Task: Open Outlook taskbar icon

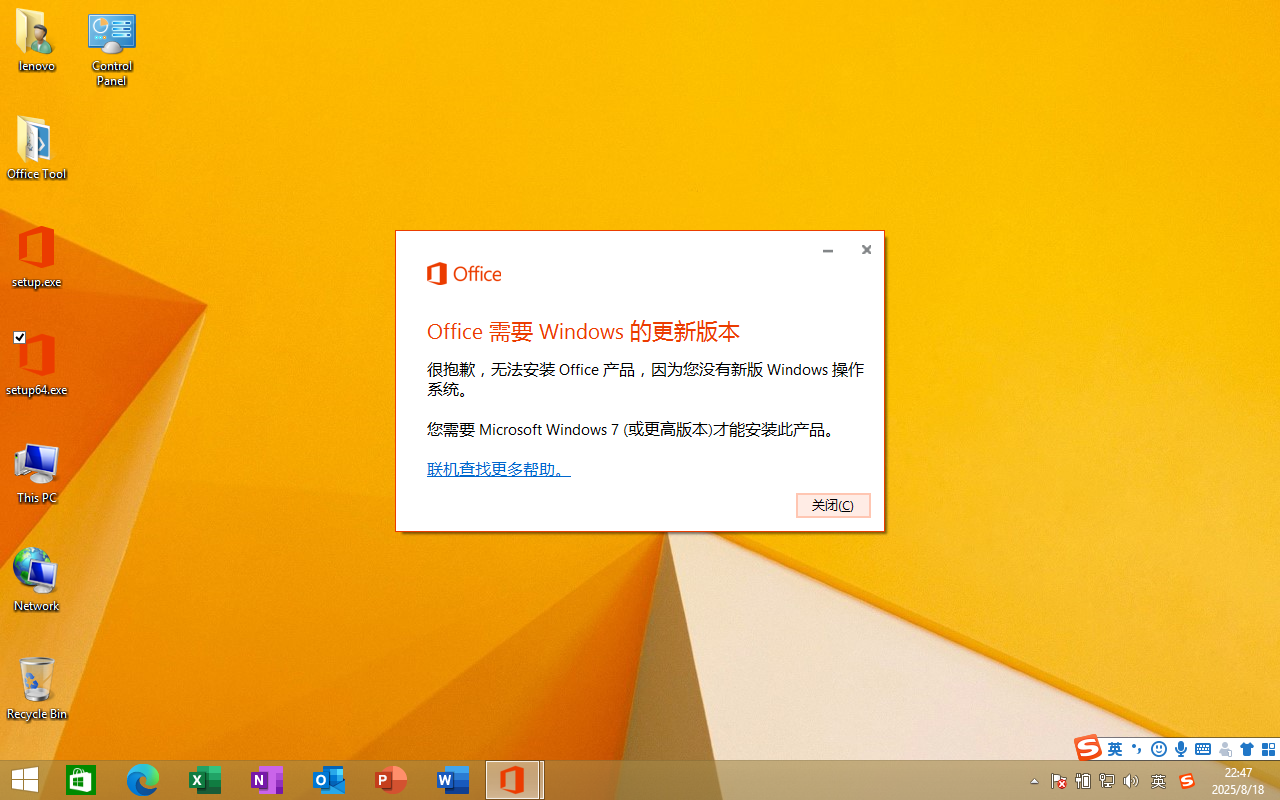Action: [x=329, y=780]
